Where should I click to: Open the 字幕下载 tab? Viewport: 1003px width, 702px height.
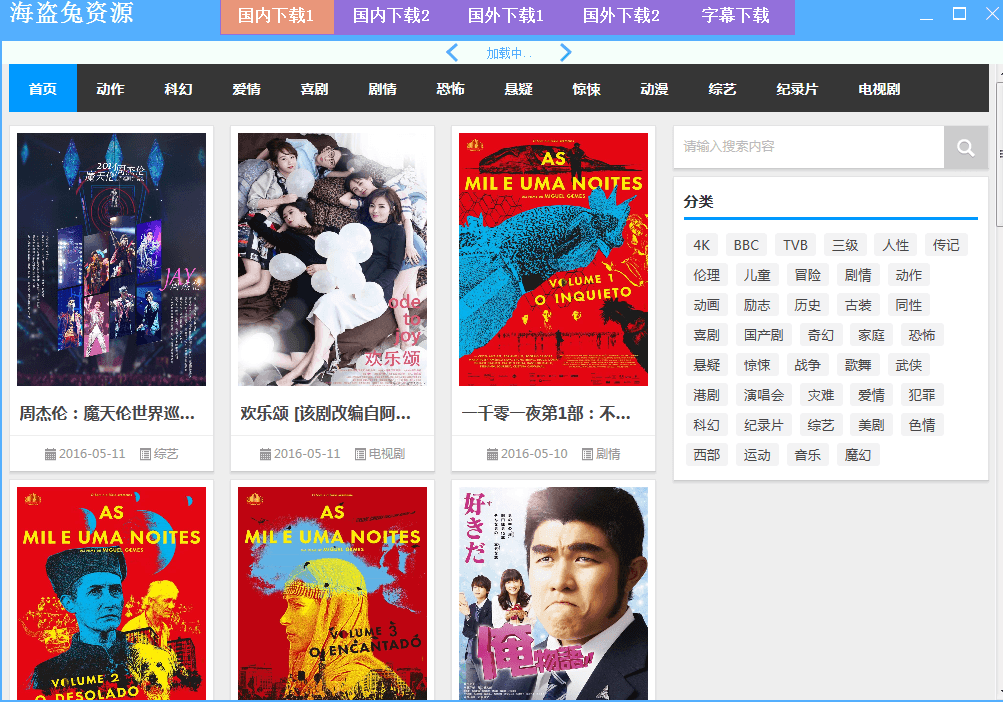tap(736, 16)
